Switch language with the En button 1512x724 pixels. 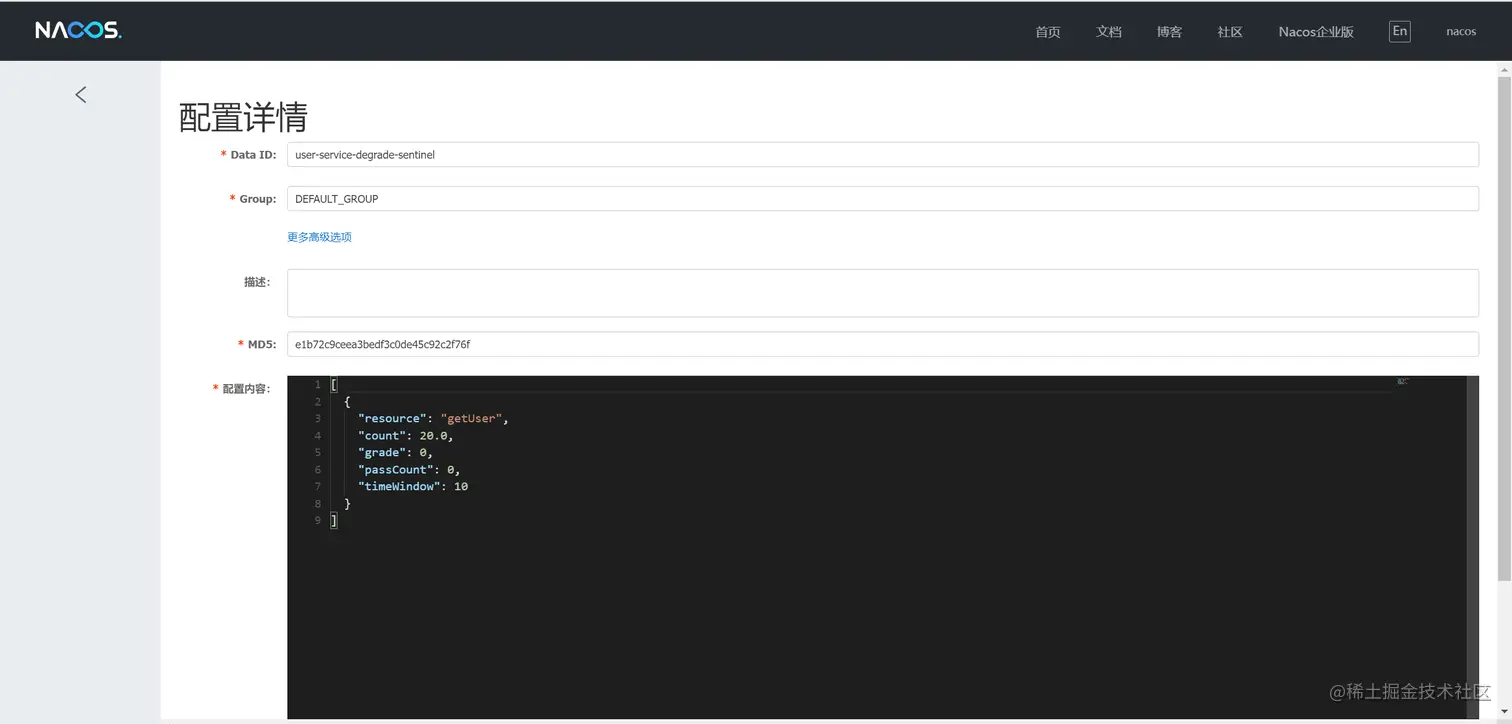coord(1399,31)
